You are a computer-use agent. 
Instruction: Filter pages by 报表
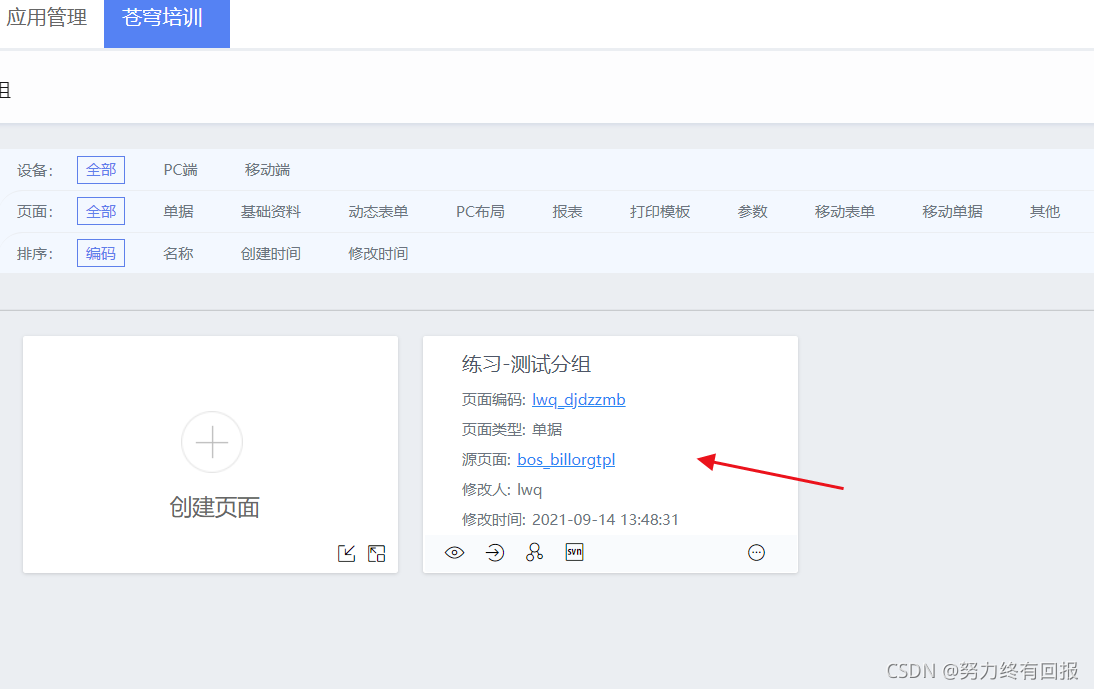567,212
